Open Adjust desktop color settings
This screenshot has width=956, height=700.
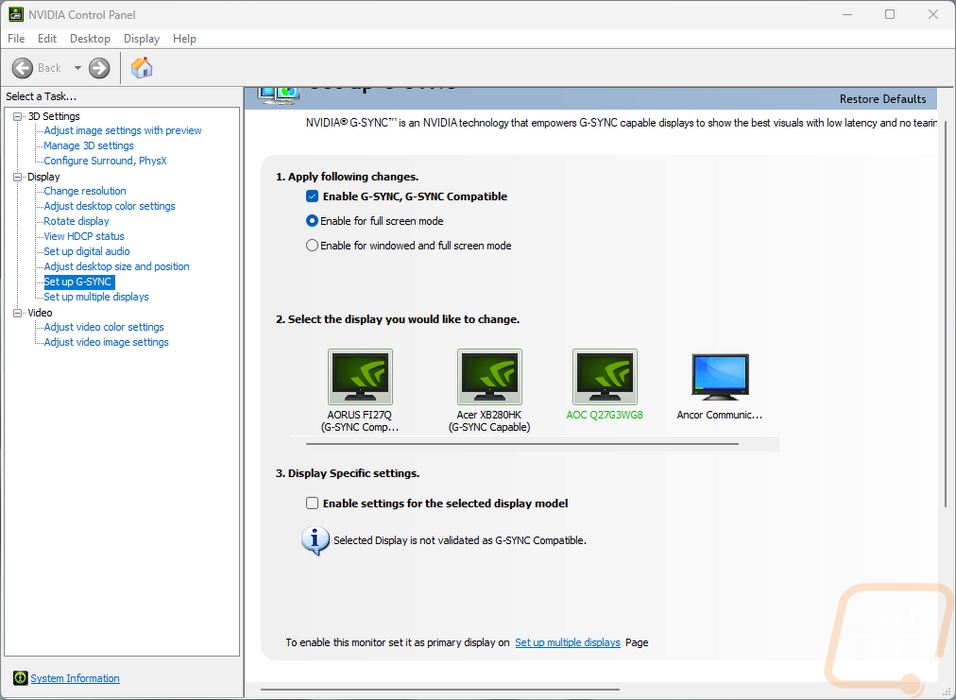point(109,206)
